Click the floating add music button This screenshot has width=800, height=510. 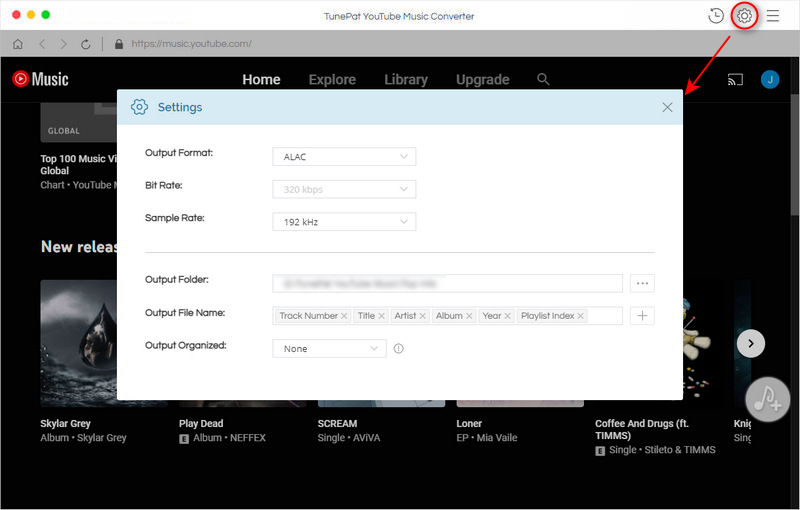pos(767,399)
